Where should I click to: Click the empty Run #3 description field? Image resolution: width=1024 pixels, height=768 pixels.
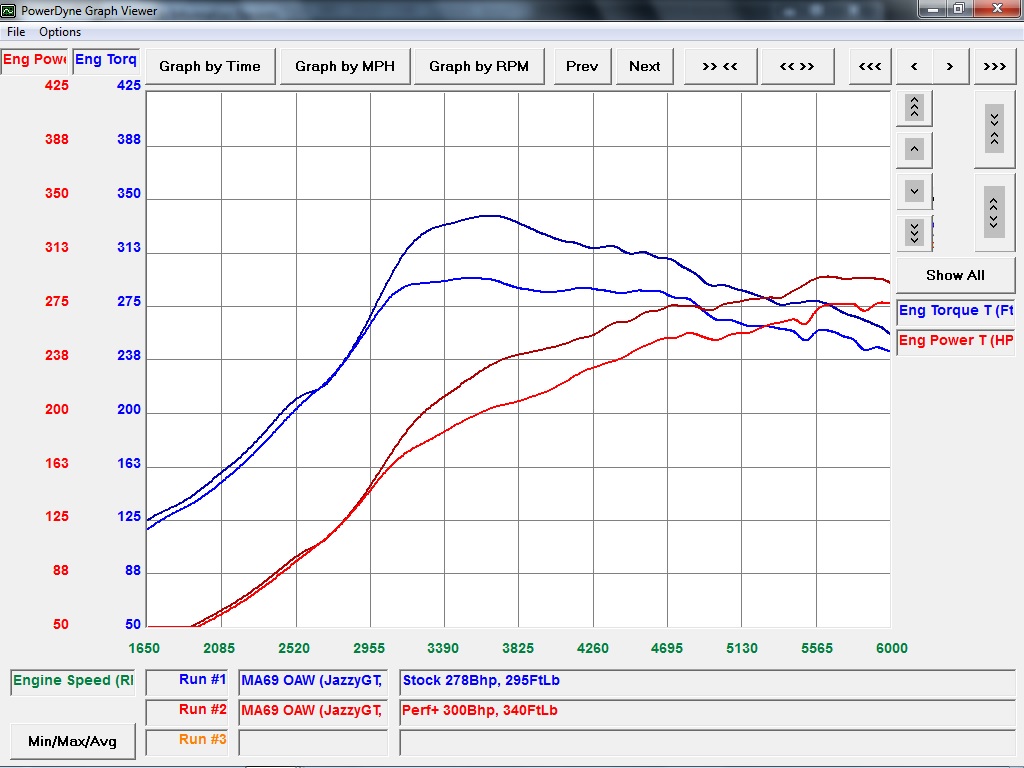click(707, 743)
